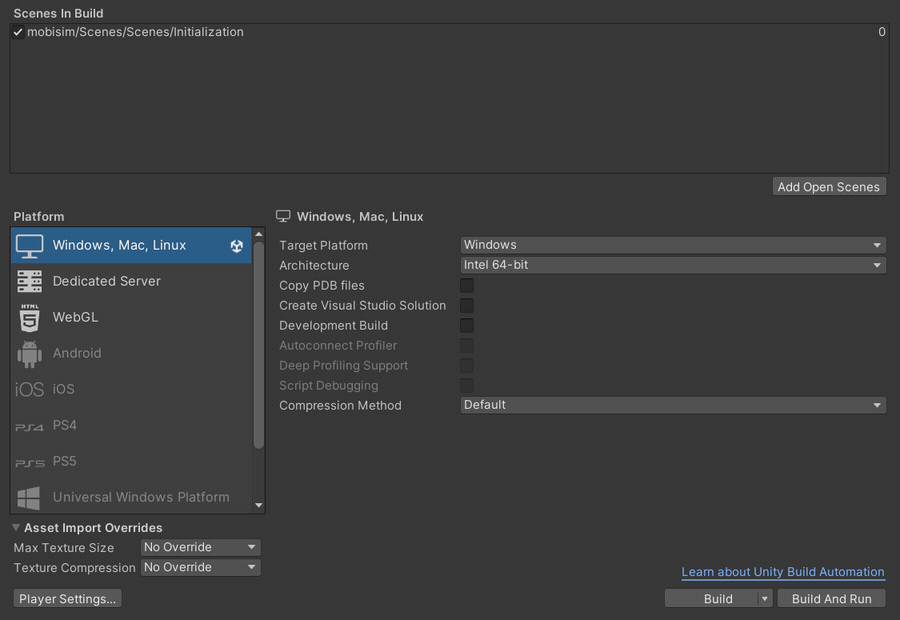Open the Max Texture Size dropdown

click(x=200, y=548)
